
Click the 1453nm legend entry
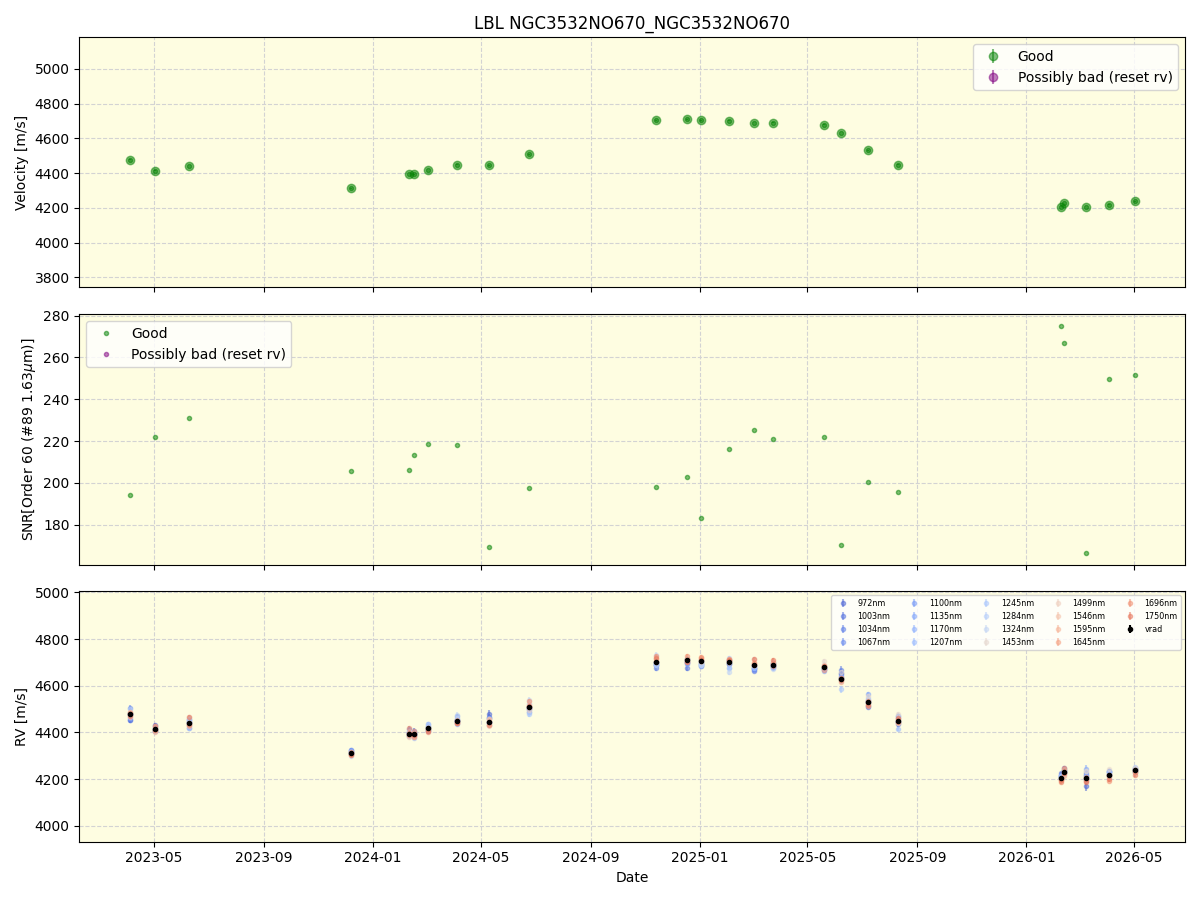pos(1007,642)
